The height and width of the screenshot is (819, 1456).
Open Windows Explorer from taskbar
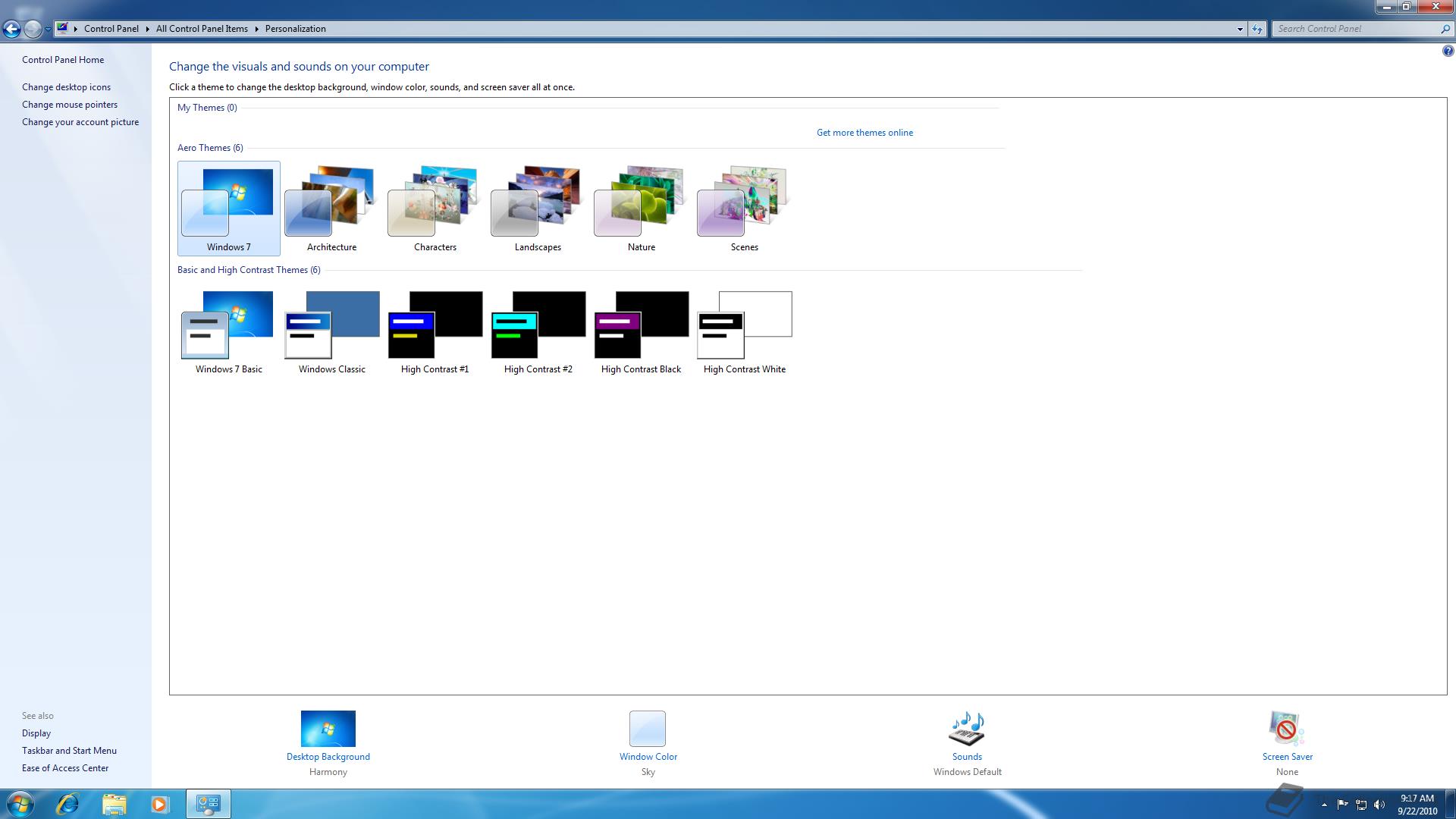pos(114,804)
